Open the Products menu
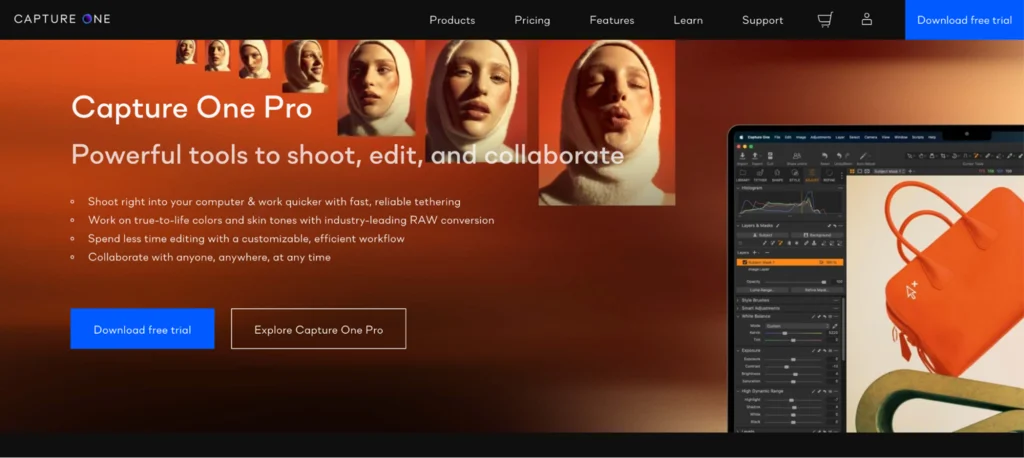The width and height of the screenshot is (1024, 458). click(x=452, y=20)
